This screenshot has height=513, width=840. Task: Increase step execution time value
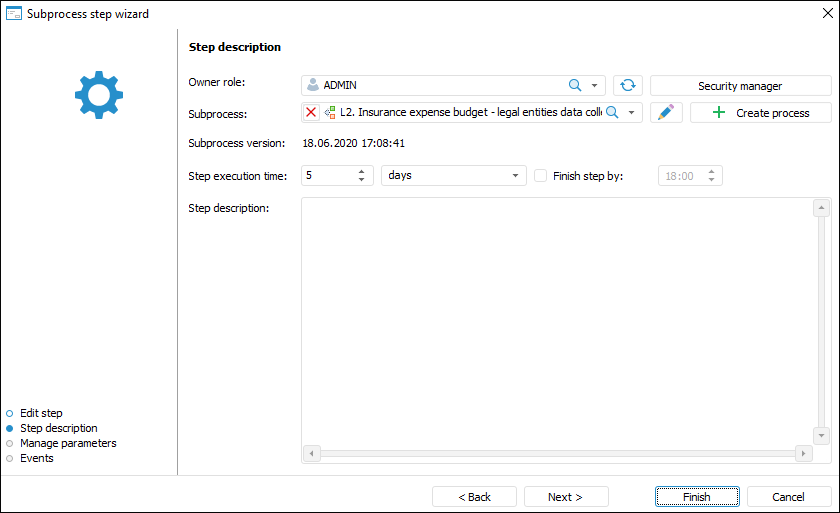point(362,171)
